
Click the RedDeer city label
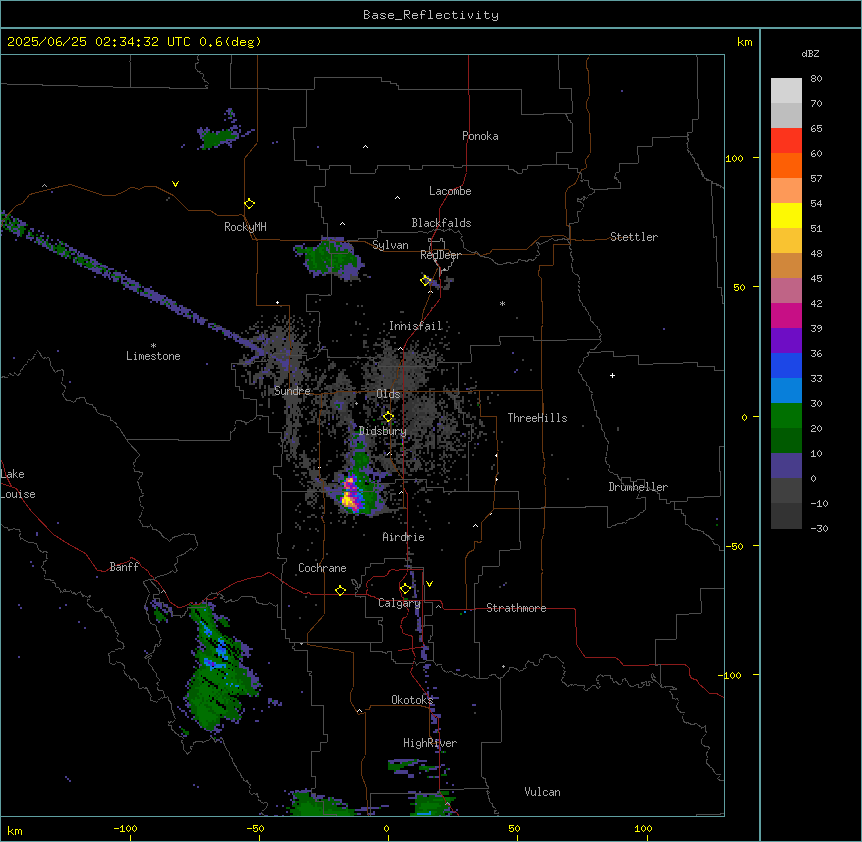pyautogui.click(x=441, y=255)
